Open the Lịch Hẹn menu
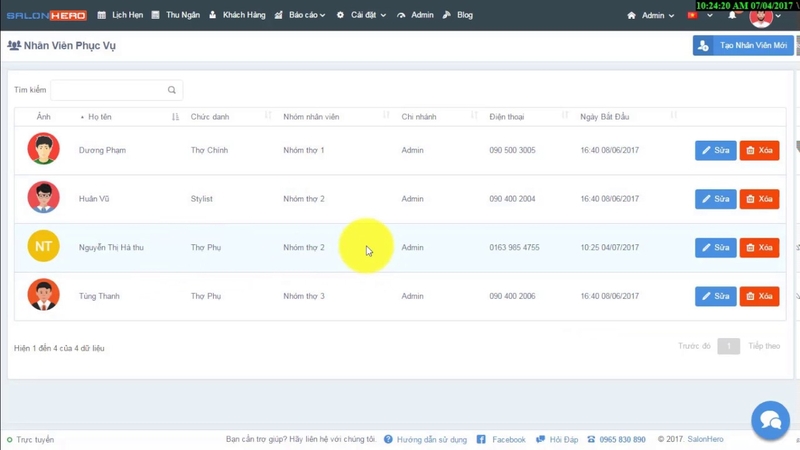Screen dimensions: 800x450 click(x=120, y=15)
